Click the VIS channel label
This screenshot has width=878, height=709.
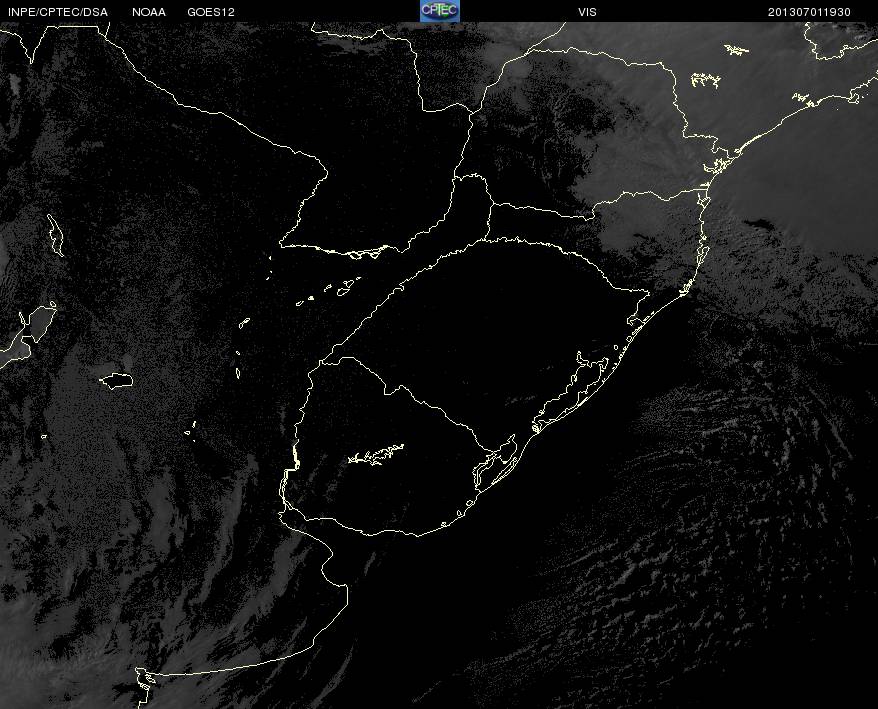tap(587, 12)
